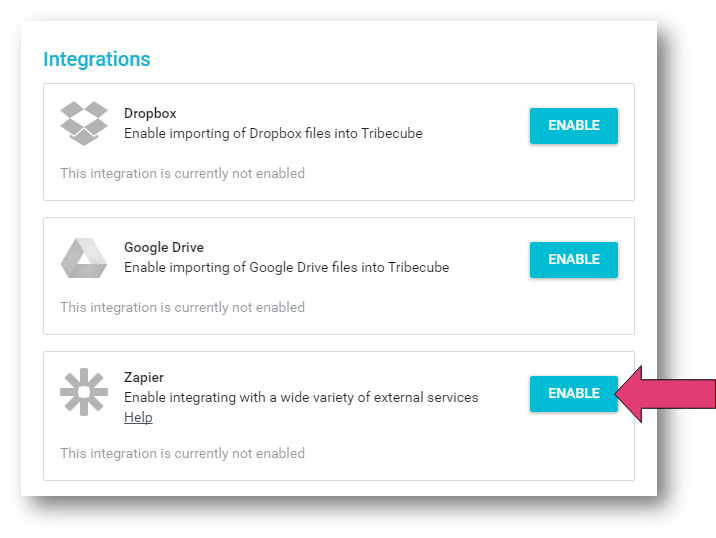Click Dropbox's 'currently not enabled' status text

point(183,174)
